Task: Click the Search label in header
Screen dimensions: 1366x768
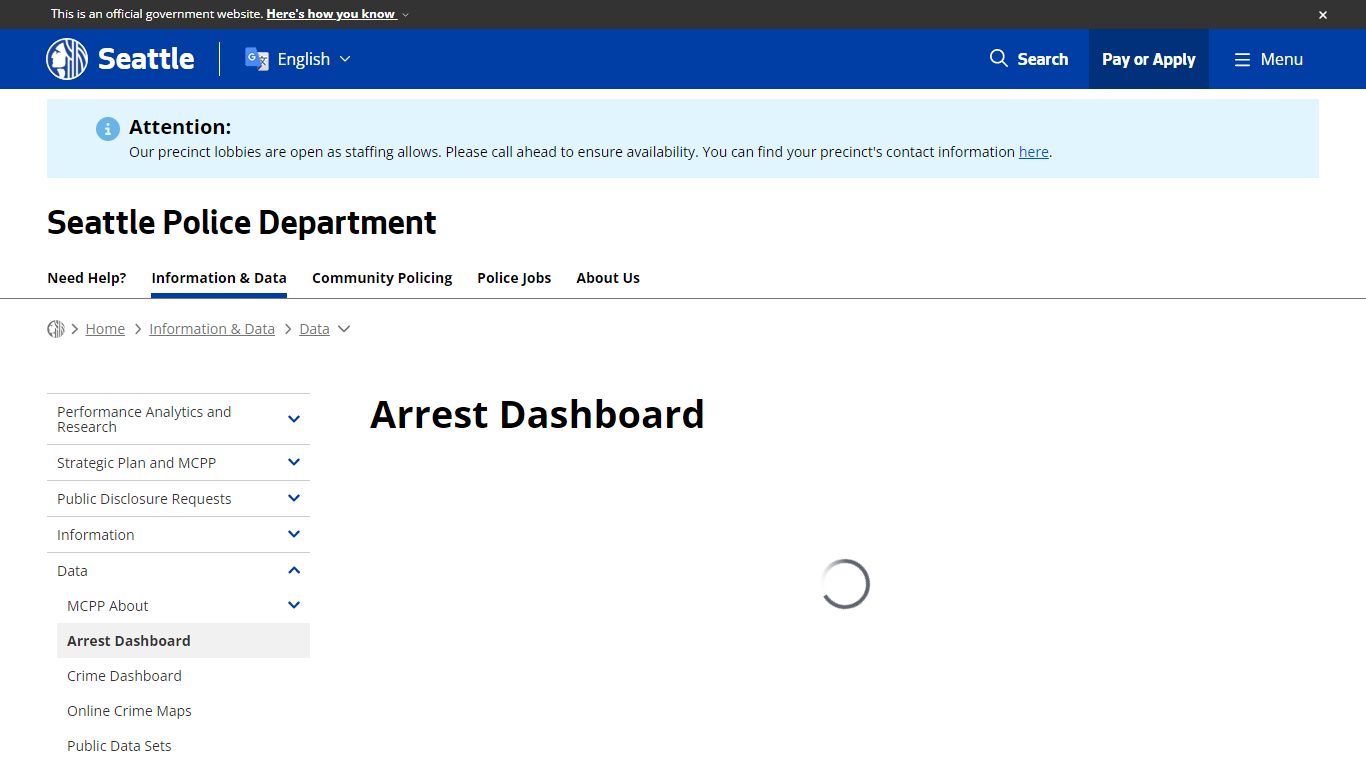Action: coord(1043,59)
